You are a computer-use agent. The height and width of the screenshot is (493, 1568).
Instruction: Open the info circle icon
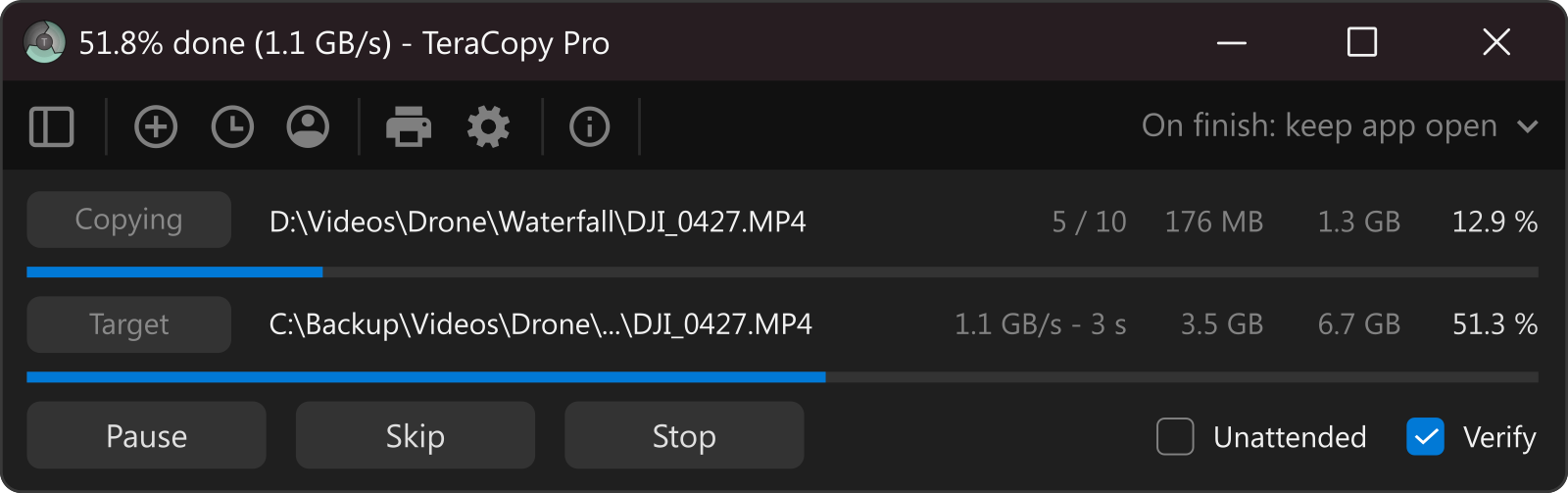coord(589,126)
